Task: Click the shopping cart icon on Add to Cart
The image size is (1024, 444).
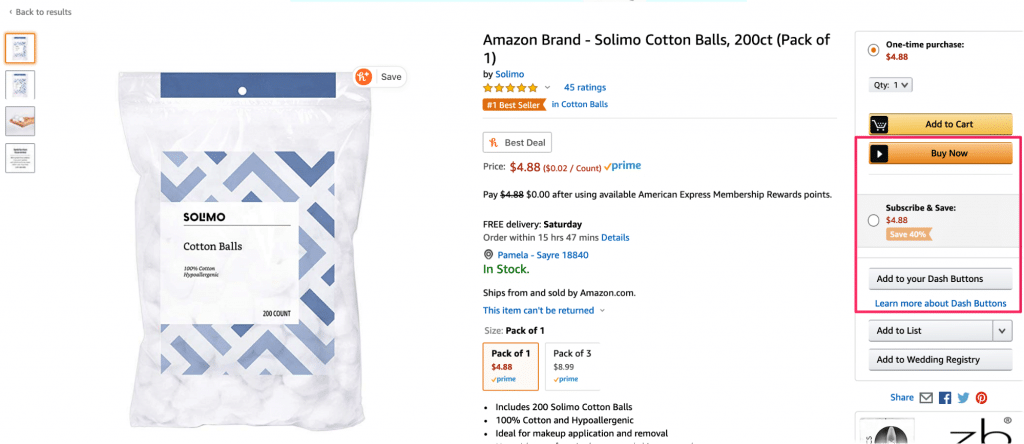Action: point(880,125)
